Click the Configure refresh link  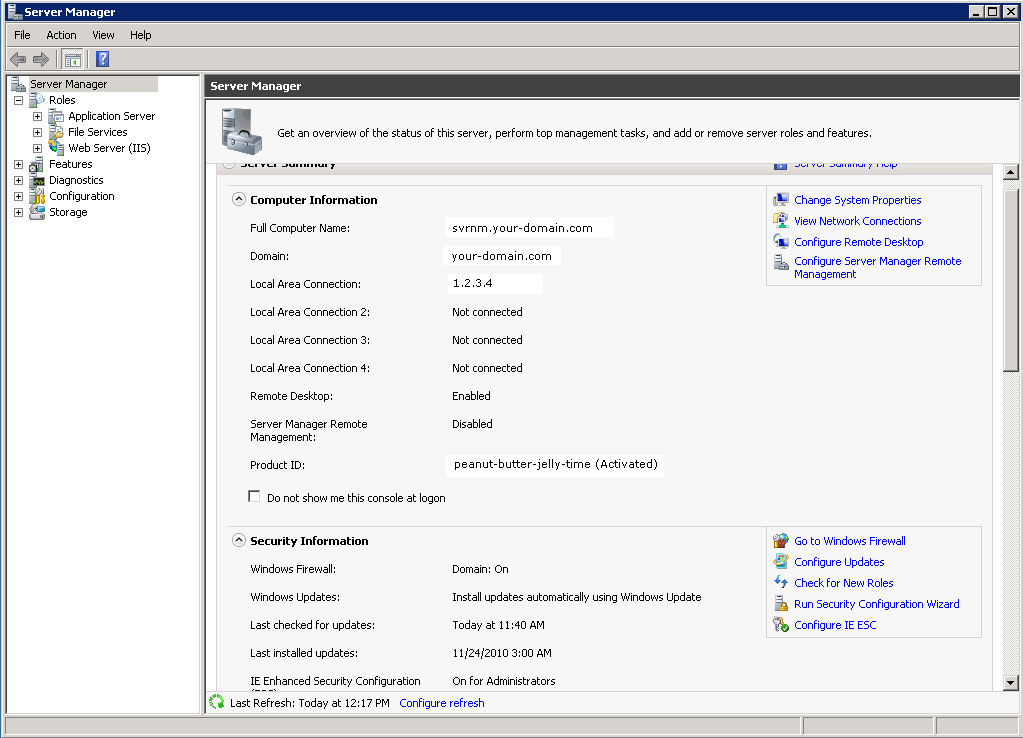[442, 703]
